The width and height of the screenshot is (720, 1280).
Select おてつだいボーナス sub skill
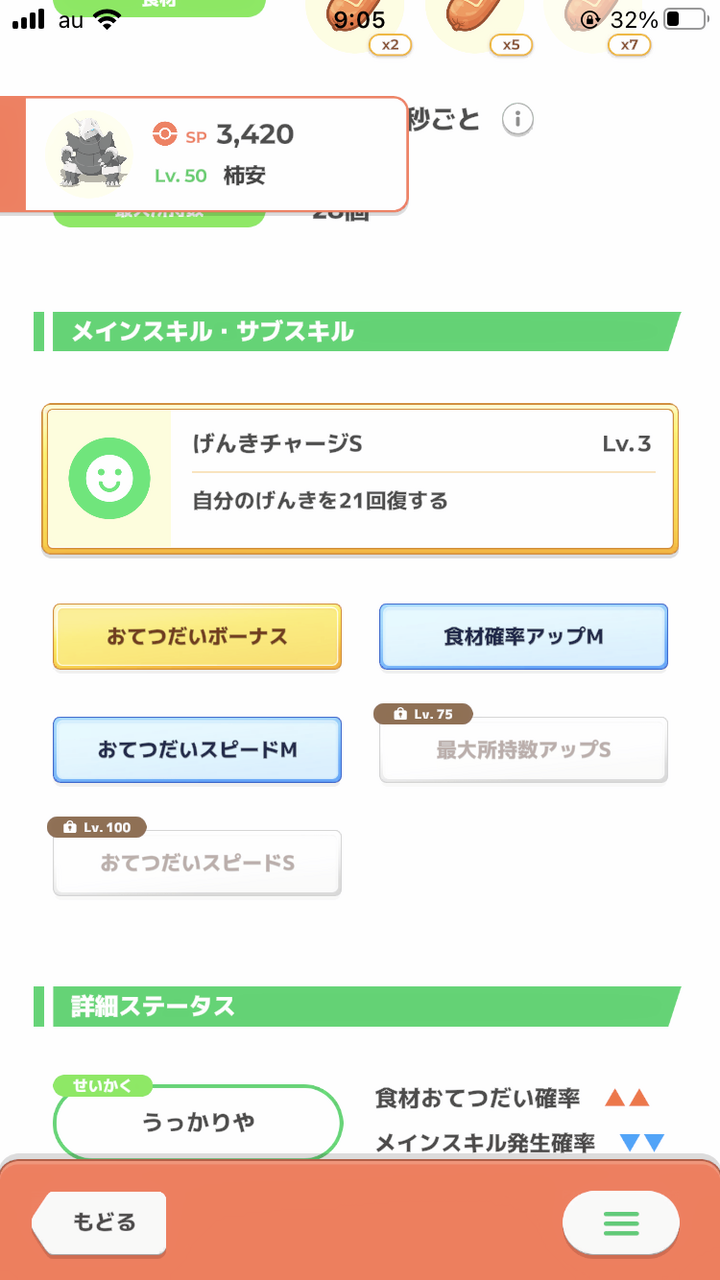(x=197, y=636)
